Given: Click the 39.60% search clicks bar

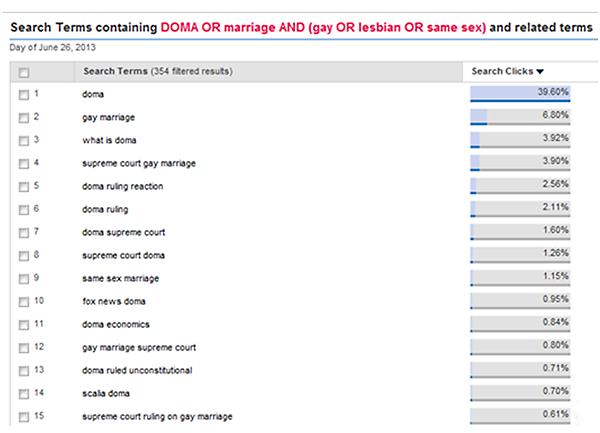Looking at the screenshot, I should coord(520,93).
